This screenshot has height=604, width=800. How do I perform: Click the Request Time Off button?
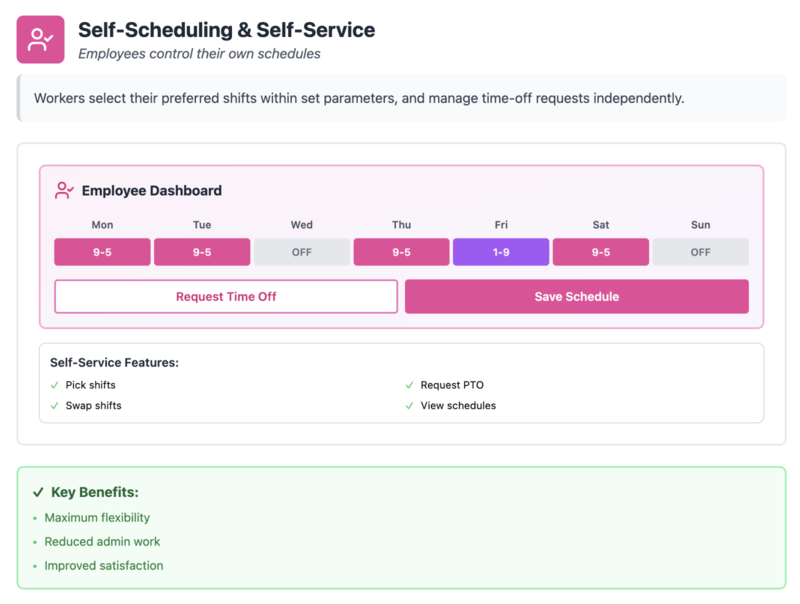click(225, 296)
